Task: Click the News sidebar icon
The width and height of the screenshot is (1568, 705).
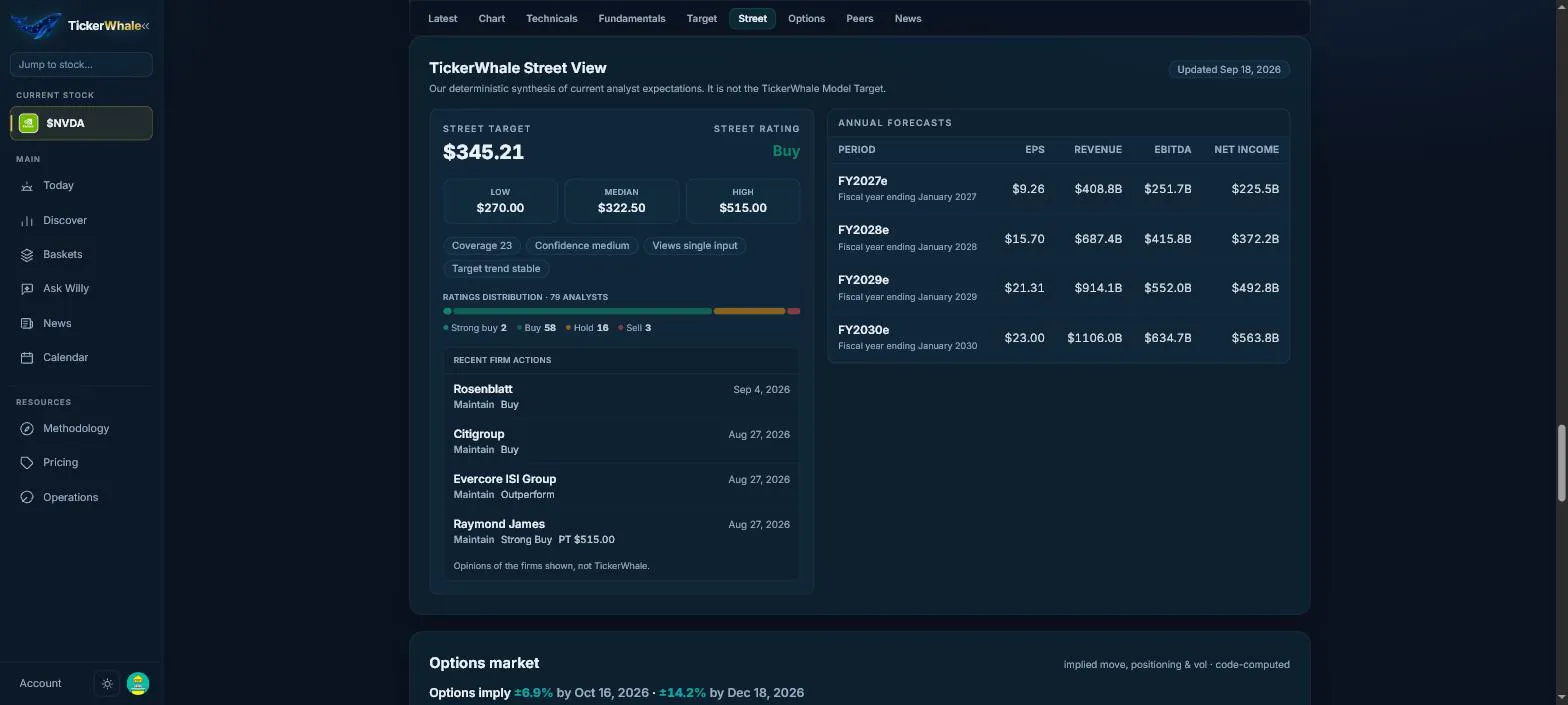Action: pos(27,324)
